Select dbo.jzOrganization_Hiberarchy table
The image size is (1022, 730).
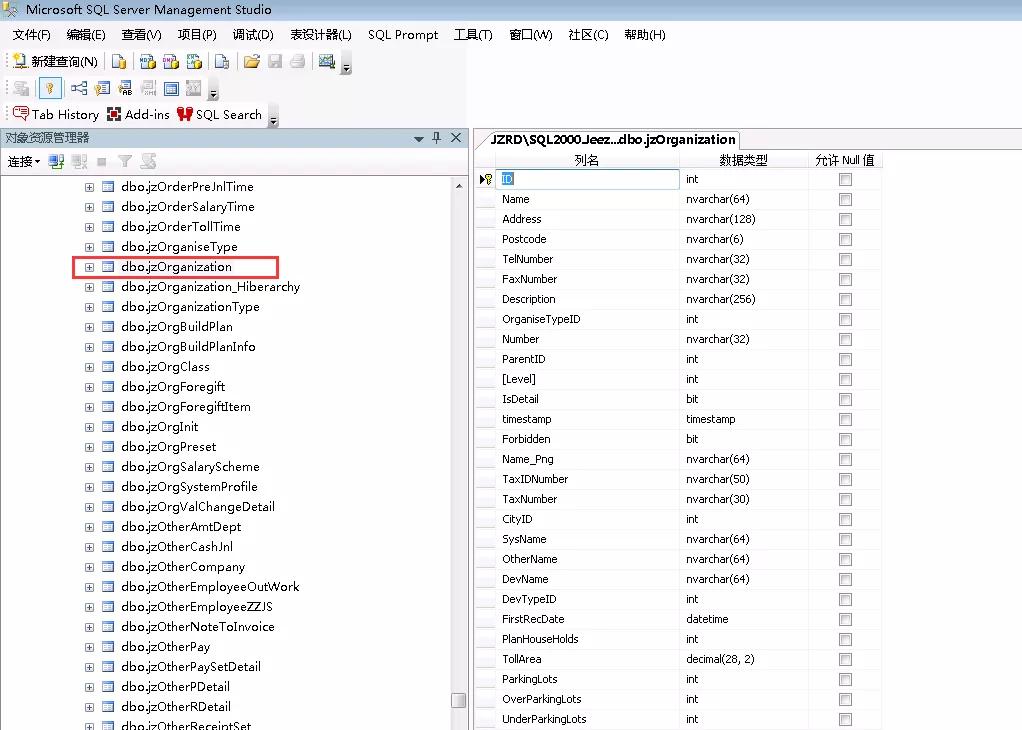click(x=211, y=287)
